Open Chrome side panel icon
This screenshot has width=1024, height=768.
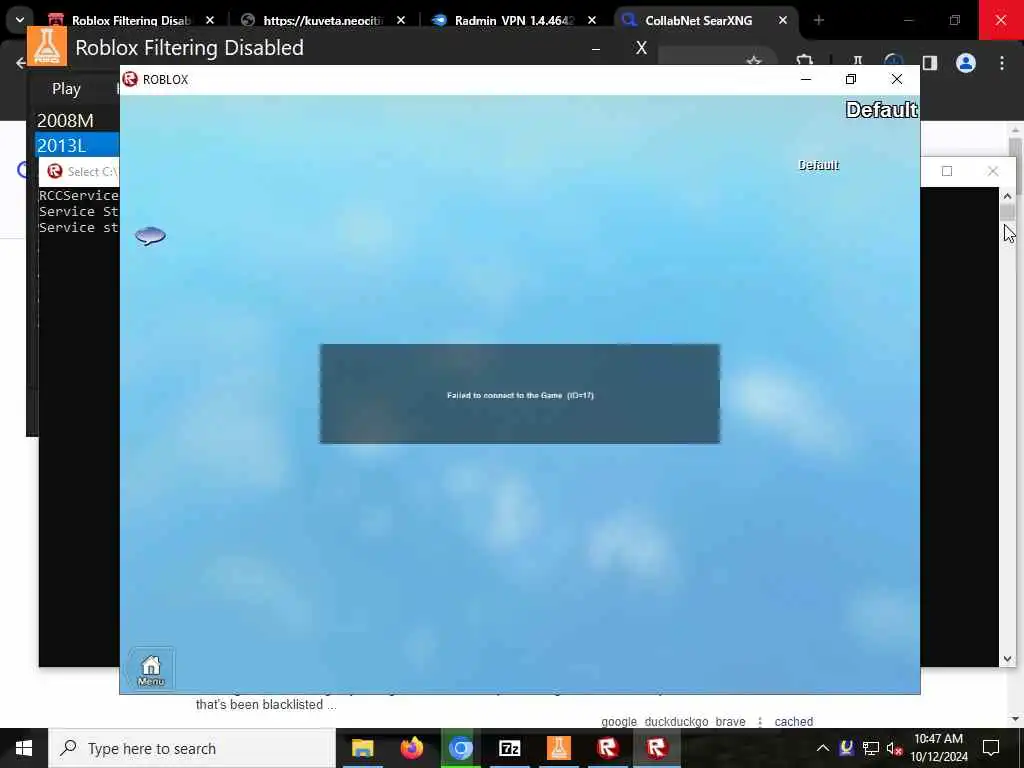[929, 63]
